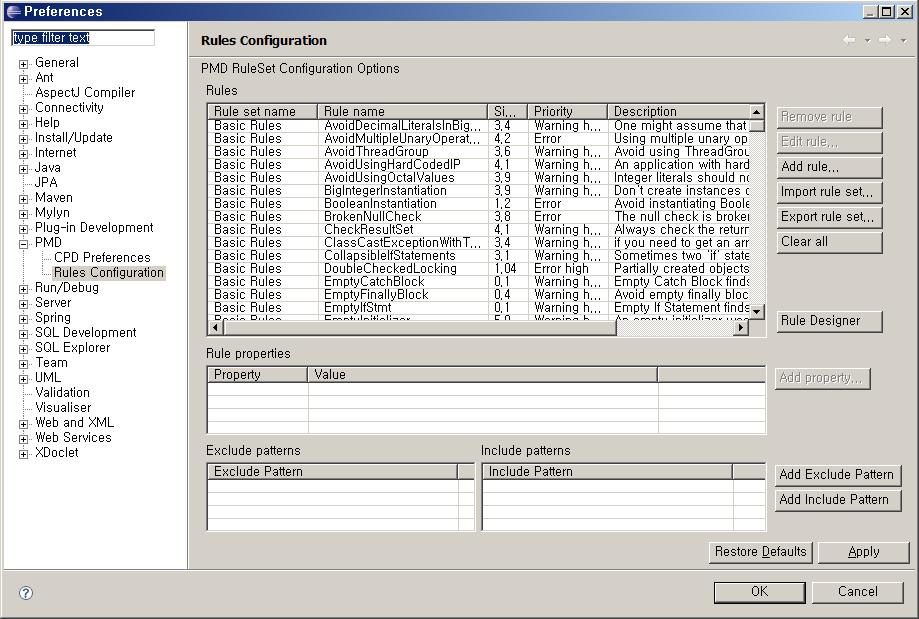Expand the Ant tree node
919x619 pixels.
(23, 79)
